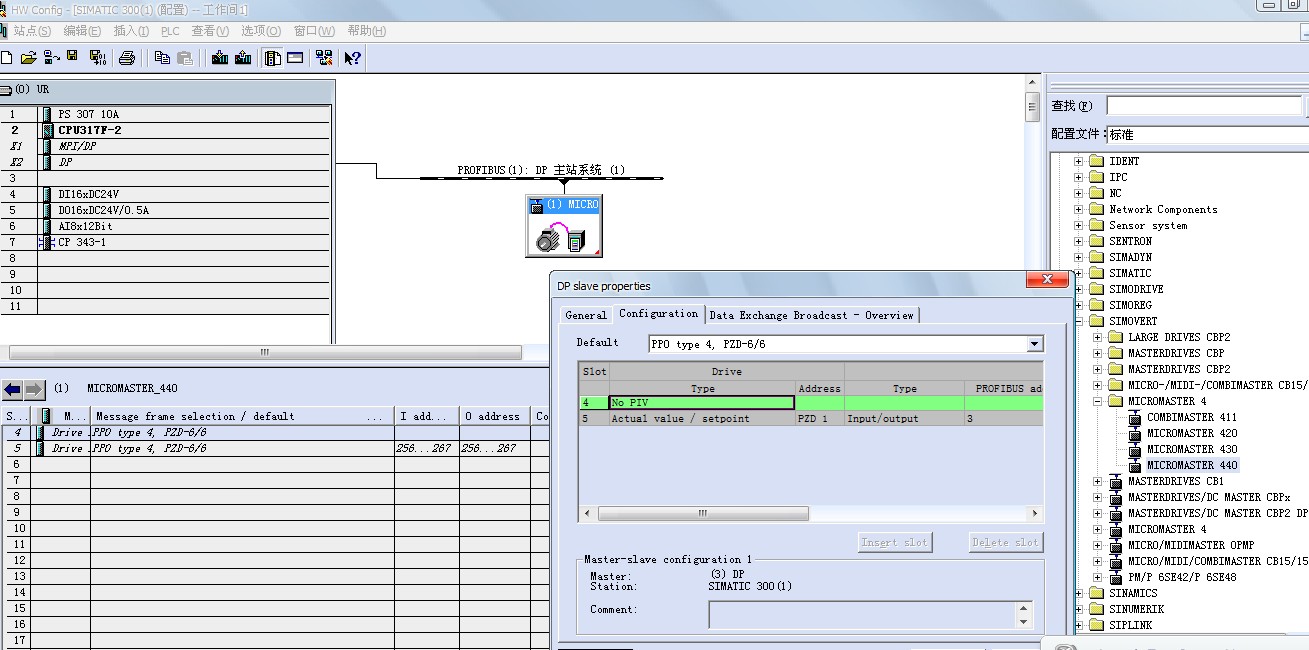This screenshot has height=650, width=1309.
Task: Open the 选项(O) menu
Action: [x=261, y=31]
